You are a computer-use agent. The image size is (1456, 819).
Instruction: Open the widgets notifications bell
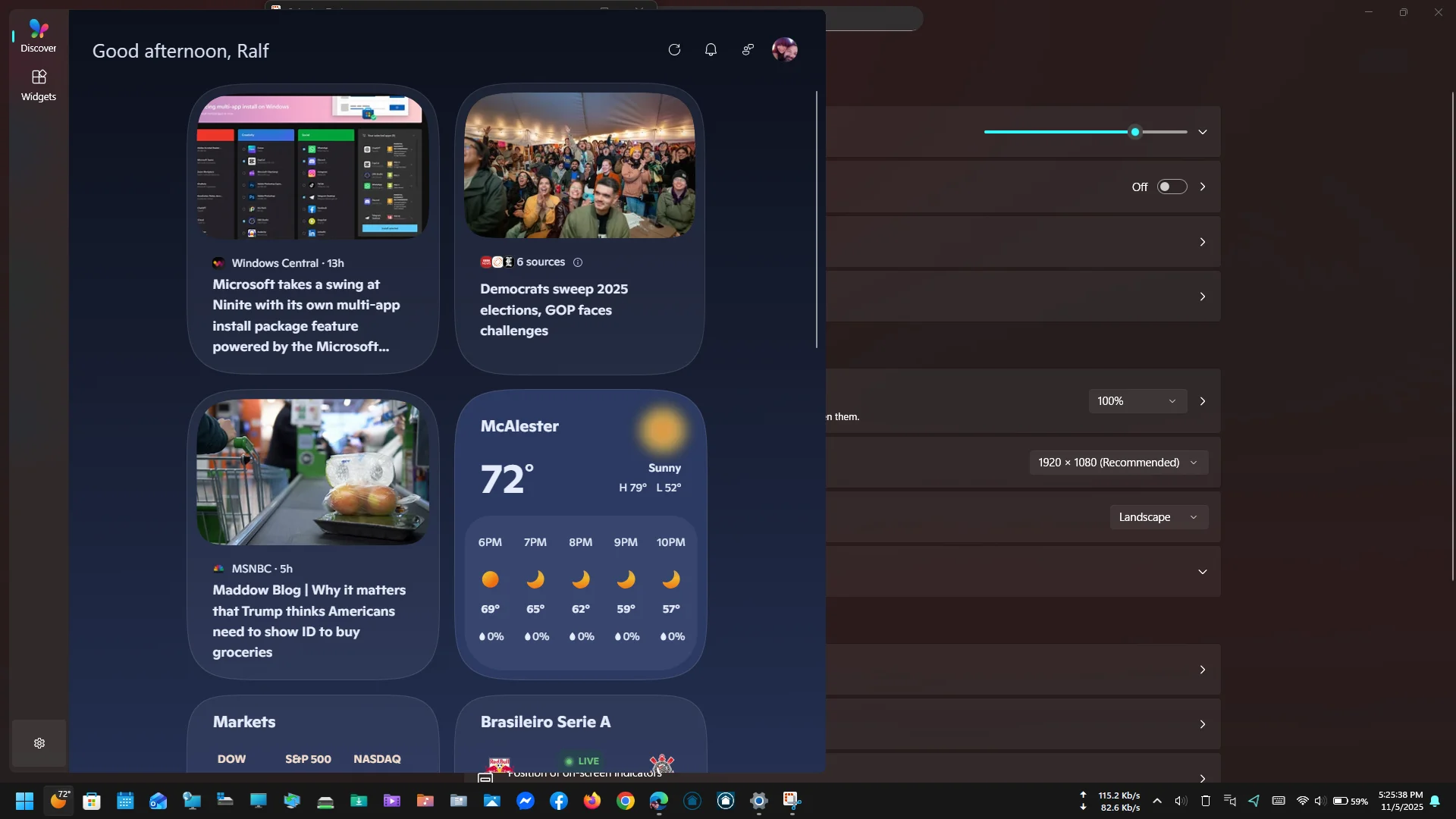(711, 50)
